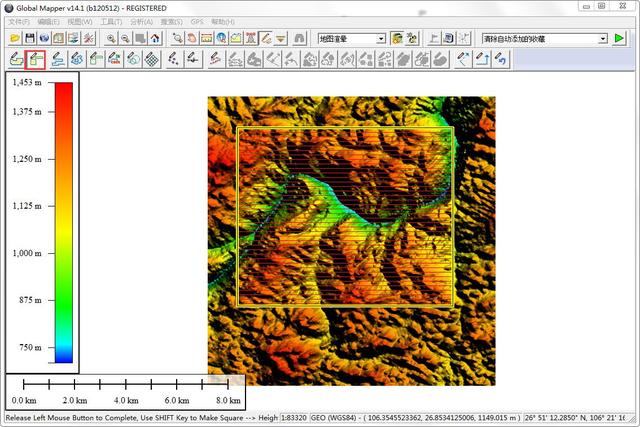
Task: Open the 编辑(E) edit menu
Action: coord(49,22)
